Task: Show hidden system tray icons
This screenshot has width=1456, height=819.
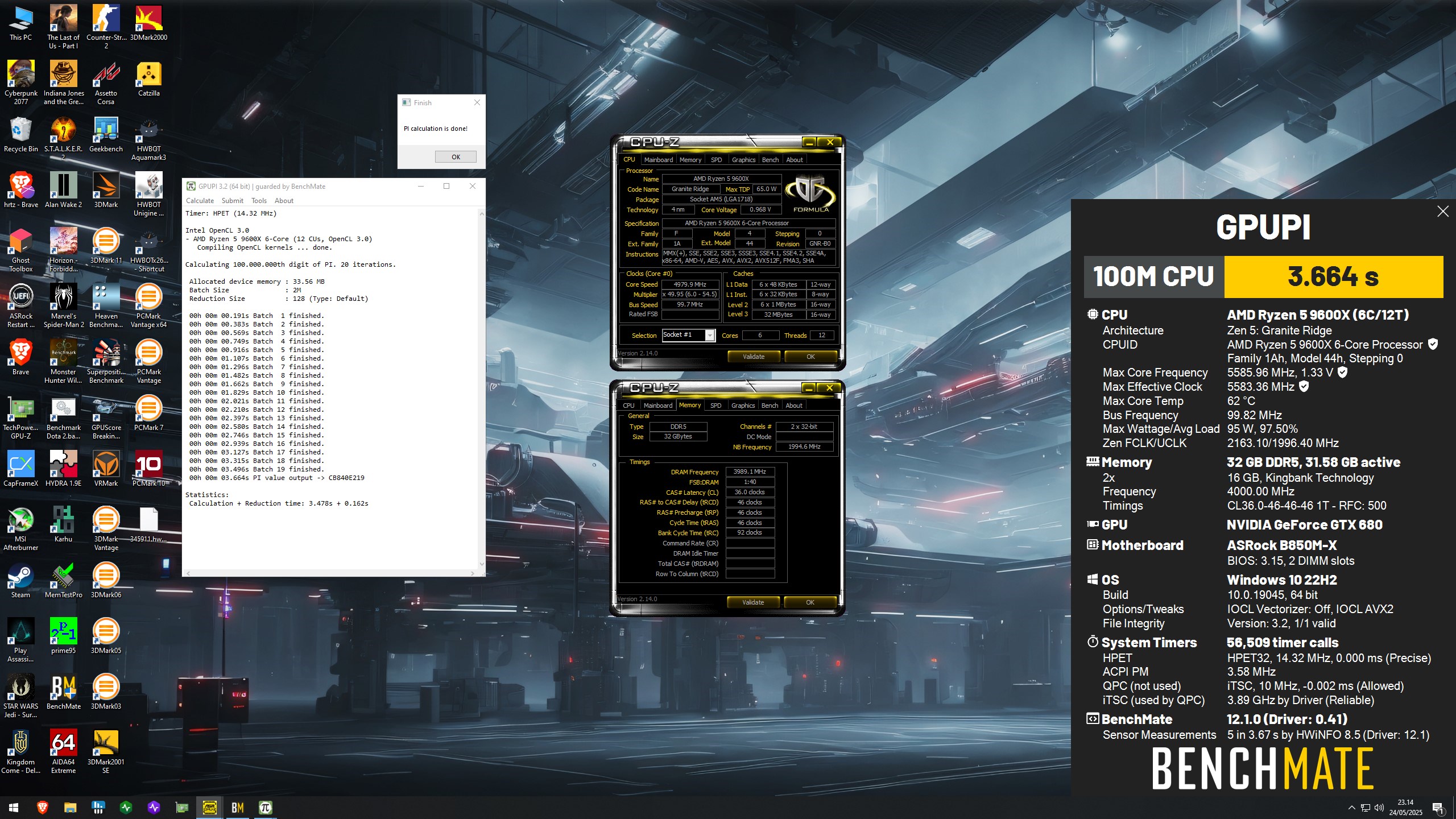Action: [x=1352, y=808]
